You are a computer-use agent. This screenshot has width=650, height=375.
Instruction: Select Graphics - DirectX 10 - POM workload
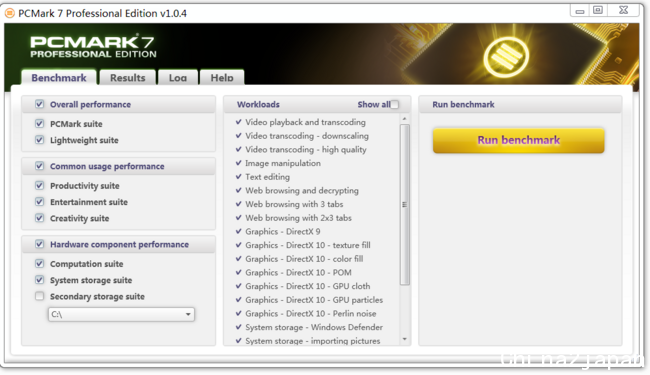pyautogui.click(x=298, y=273)
